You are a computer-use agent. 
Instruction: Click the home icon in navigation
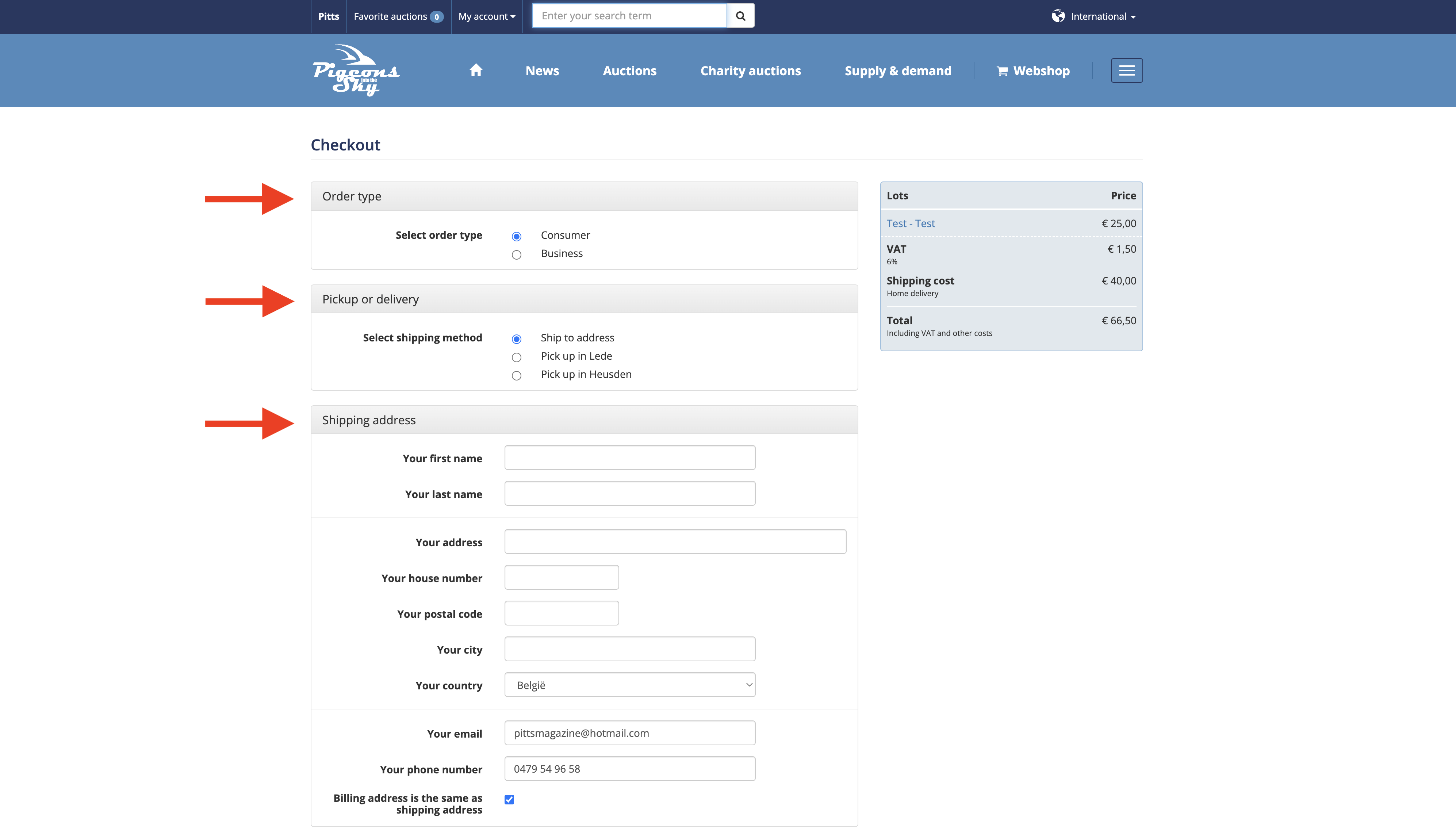475,70
